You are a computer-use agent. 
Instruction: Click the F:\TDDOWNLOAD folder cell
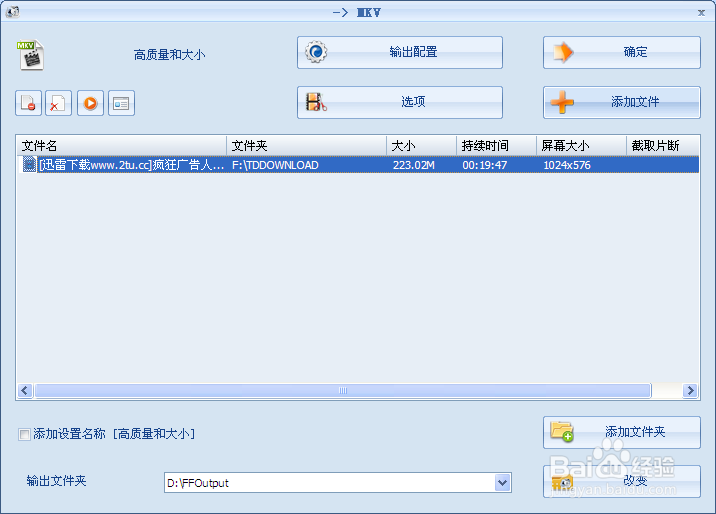click(275, 165)
